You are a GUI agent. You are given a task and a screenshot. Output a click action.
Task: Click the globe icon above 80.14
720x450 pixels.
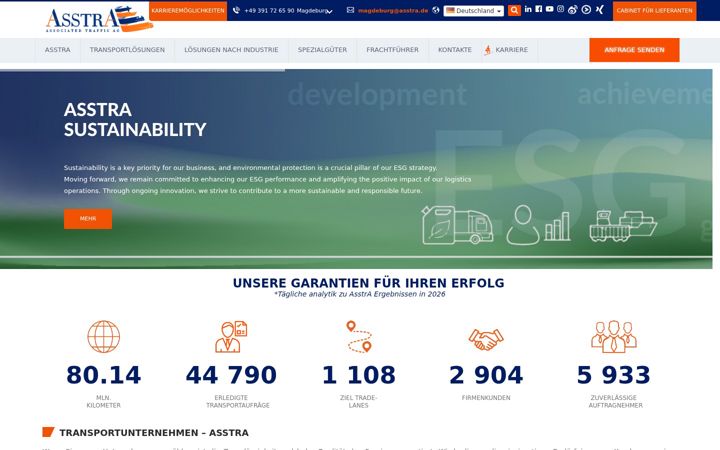104,337
